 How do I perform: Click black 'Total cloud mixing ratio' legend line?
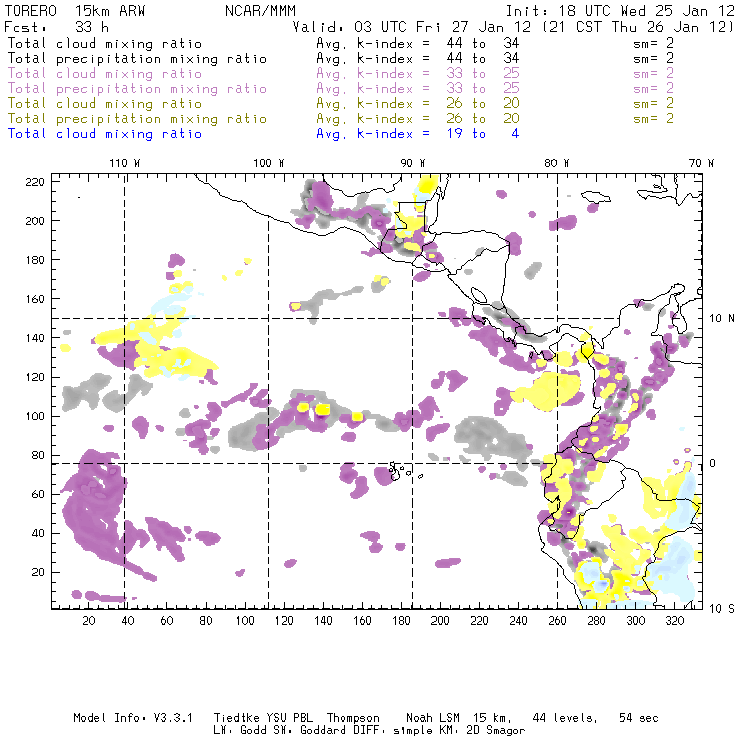pos(105,43)
